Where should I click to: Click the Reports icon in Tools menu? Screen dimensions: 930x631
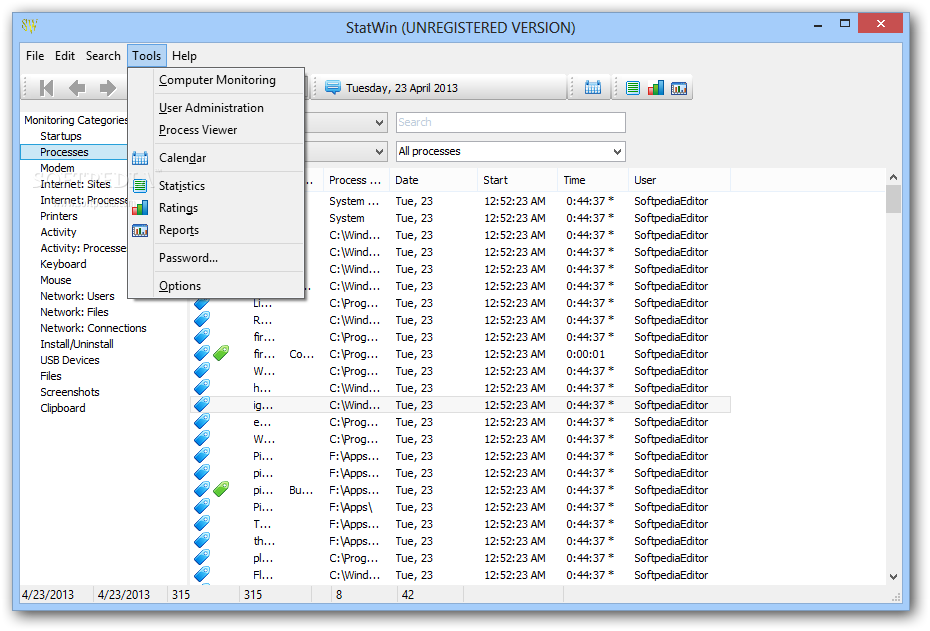[x=140, y=230]
